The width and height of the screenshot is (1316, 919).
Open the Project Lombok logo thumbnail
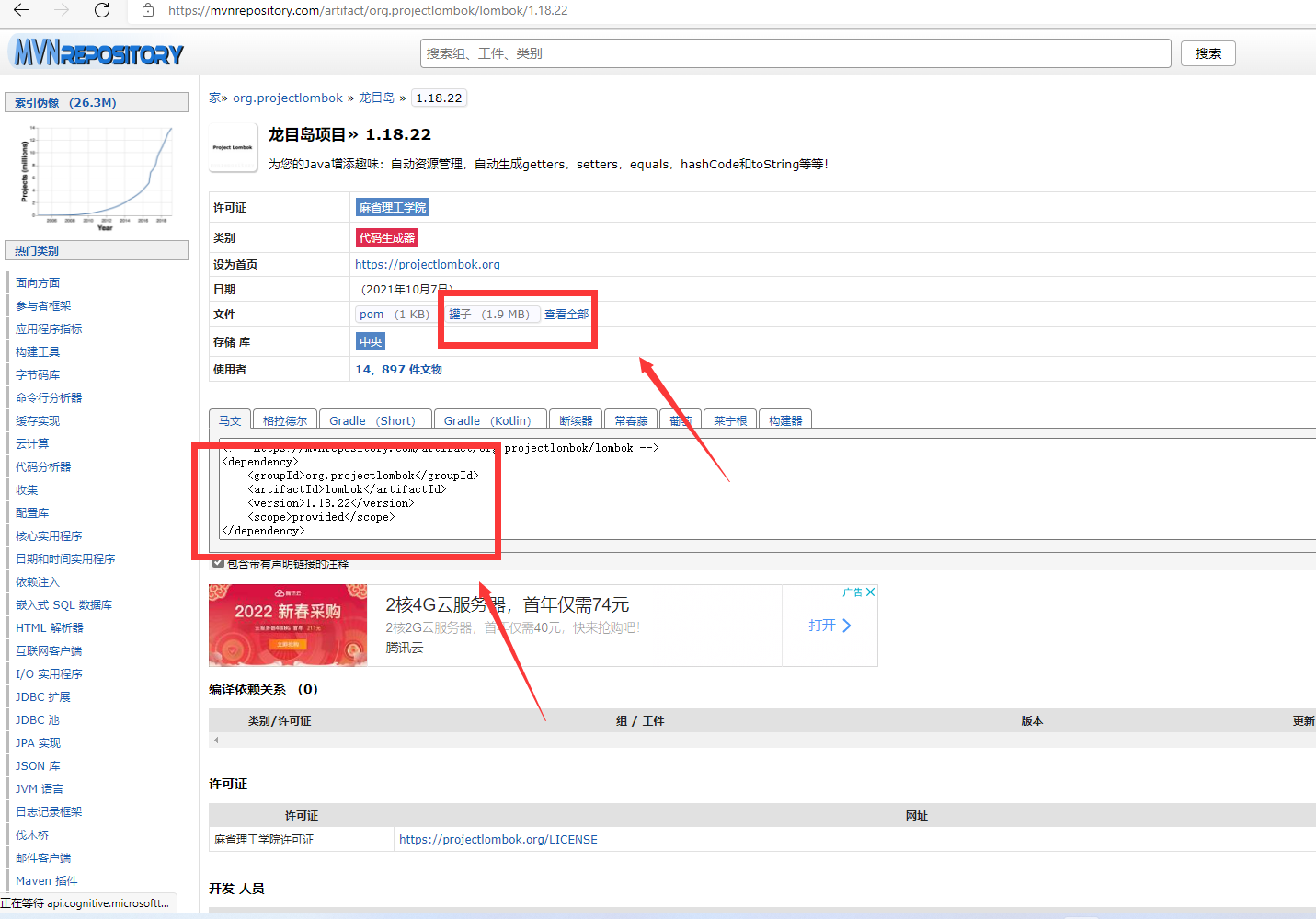coord(233,147)
